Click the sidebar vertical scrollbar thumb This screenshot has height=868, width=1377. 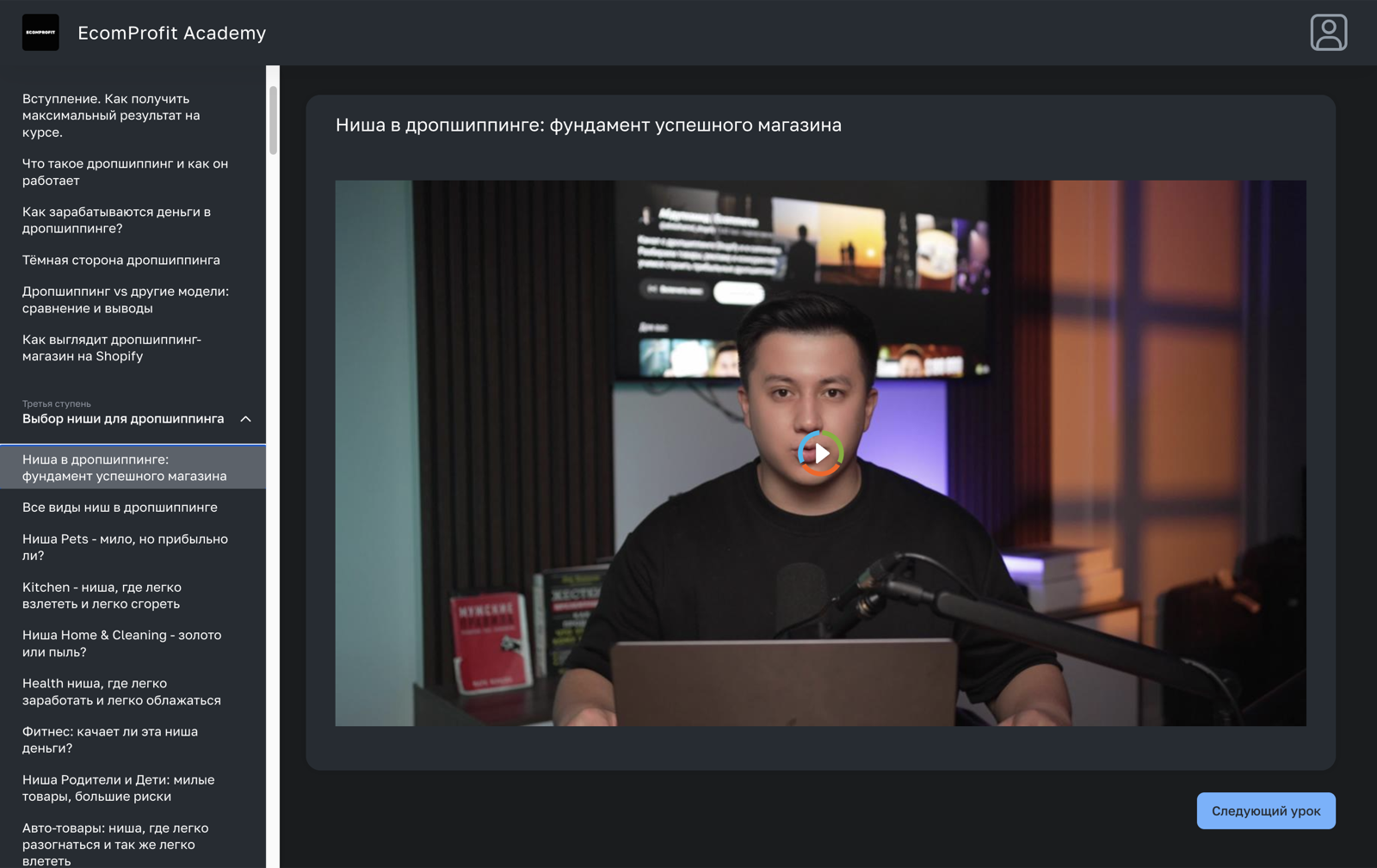point(274,120)
